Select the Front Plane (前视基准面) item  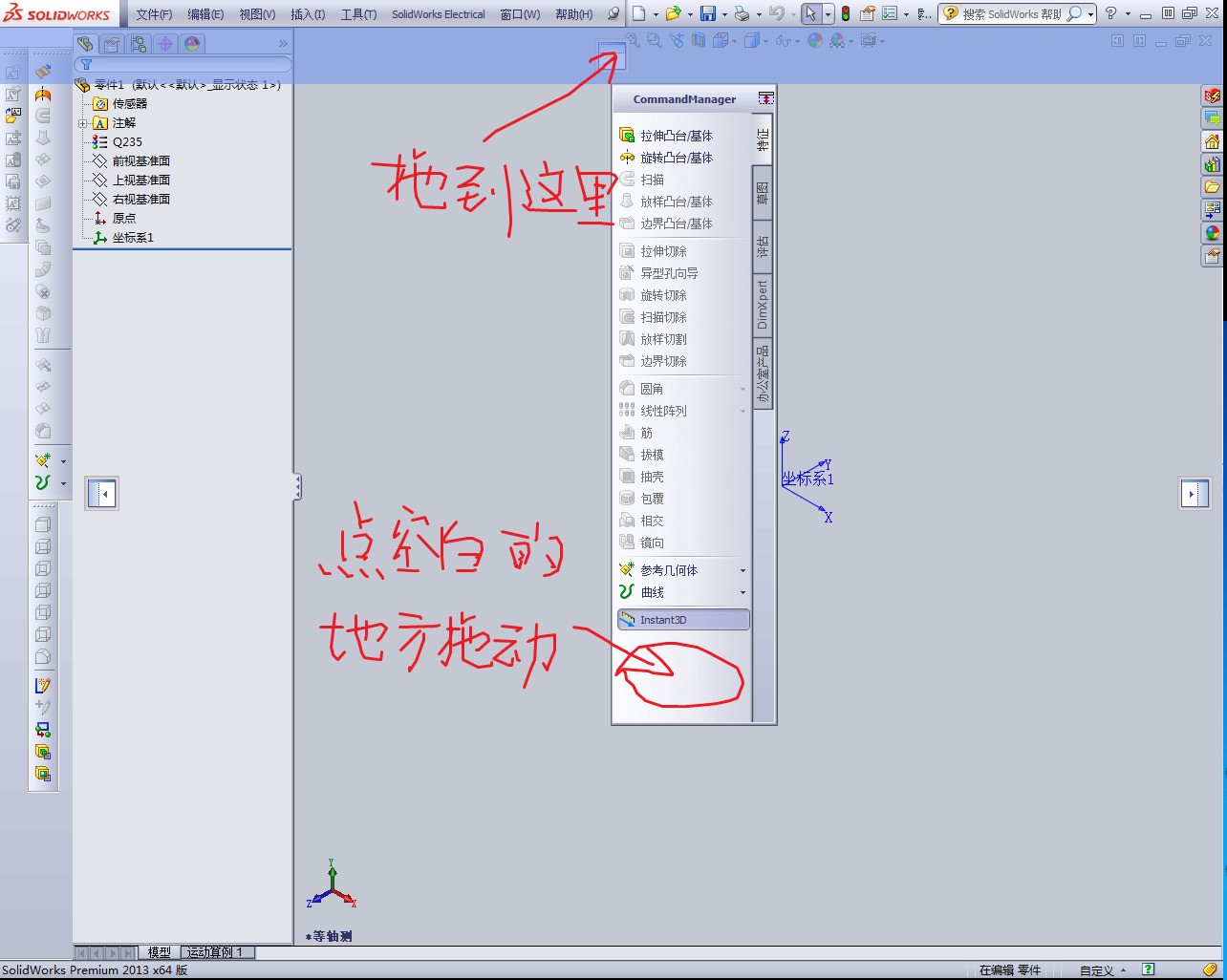click(131, 160)
